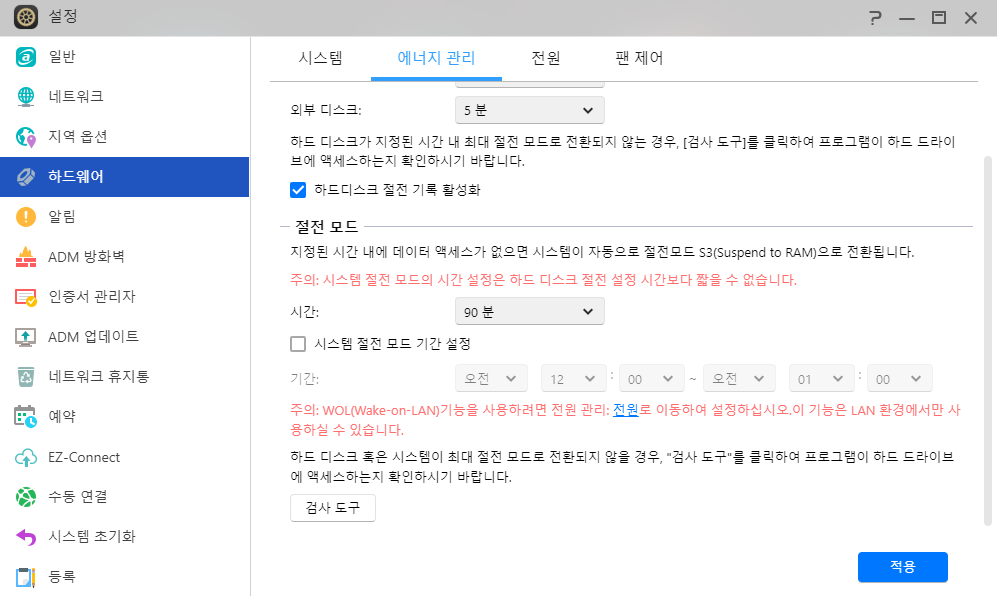The height and width of the screenshot is (596, 997).
Task: Click the 설정 app gear icon in title bar
Action: 25,17
